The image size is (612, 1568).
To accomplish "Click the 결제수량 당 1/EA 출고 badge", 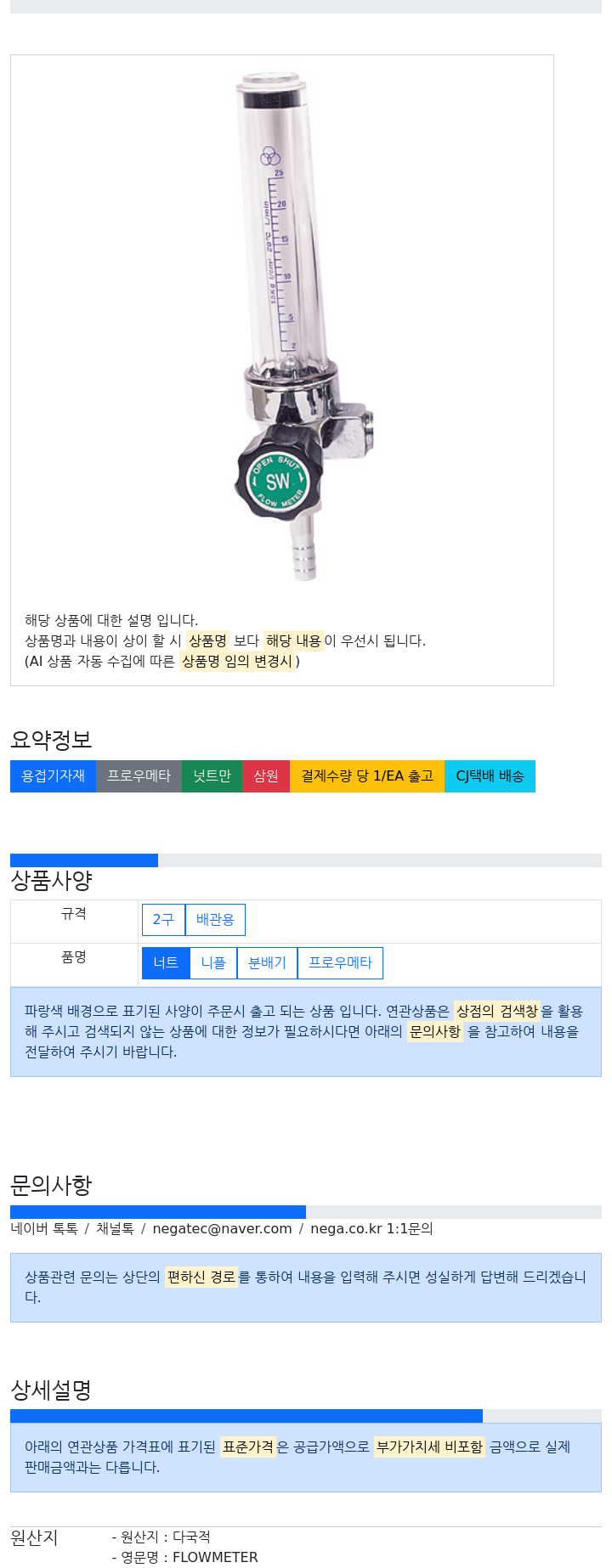I will [367, 776].
